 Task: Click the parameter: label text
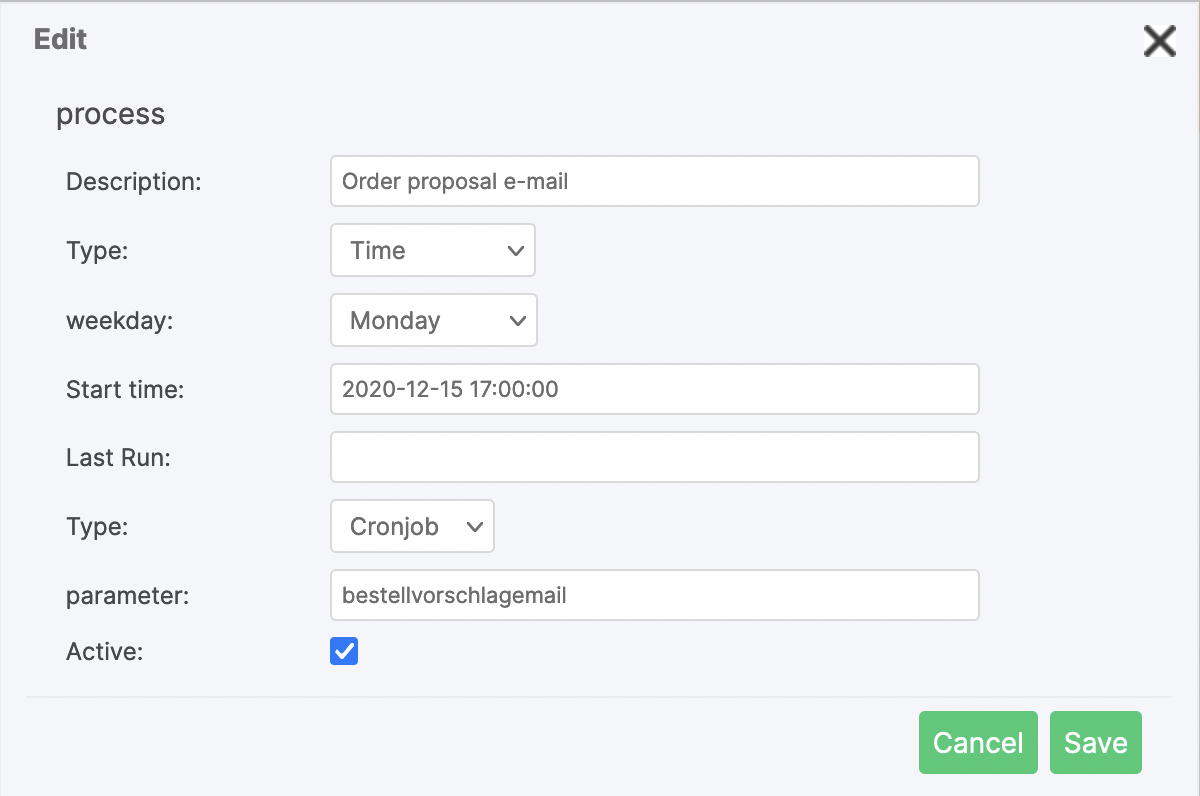pos(127,595)
